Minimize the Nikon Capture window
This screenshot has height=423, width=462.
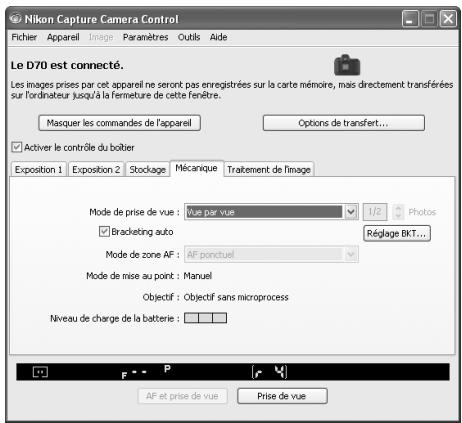(410, 19)
